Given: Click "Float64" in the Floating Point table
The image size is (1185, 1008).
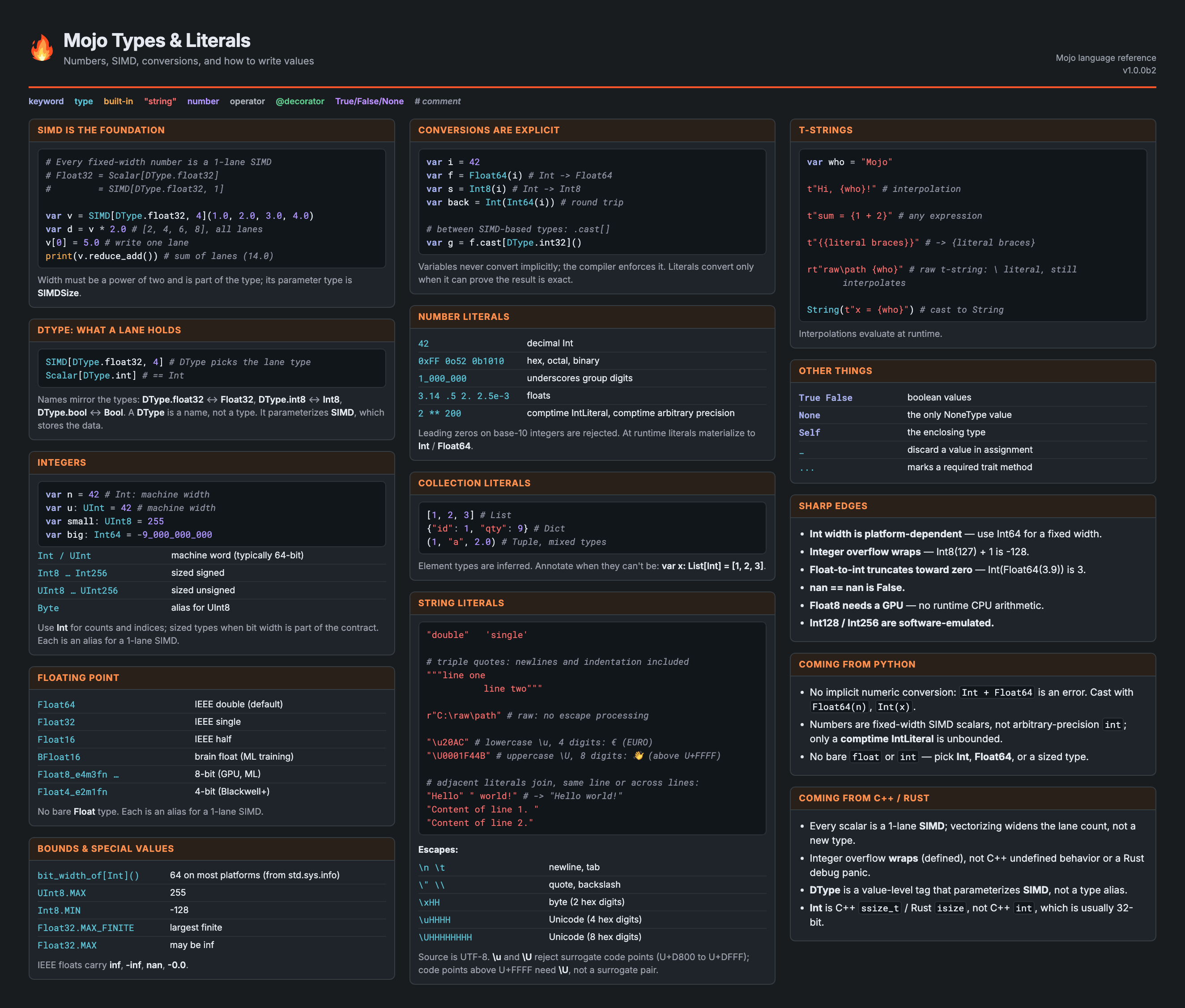Looking at the screenshot, I should [56, 705].
